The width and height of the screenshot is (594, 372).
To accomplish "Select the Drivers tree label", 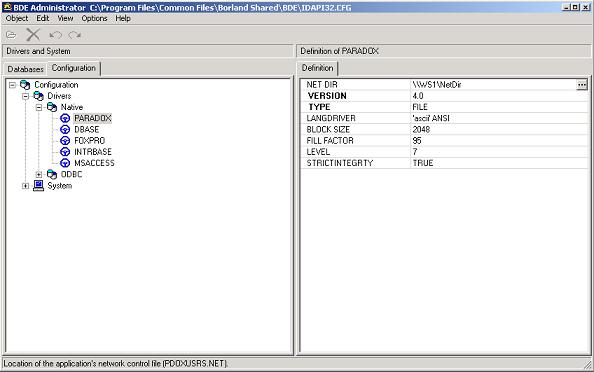I will [x=59, y=96].
